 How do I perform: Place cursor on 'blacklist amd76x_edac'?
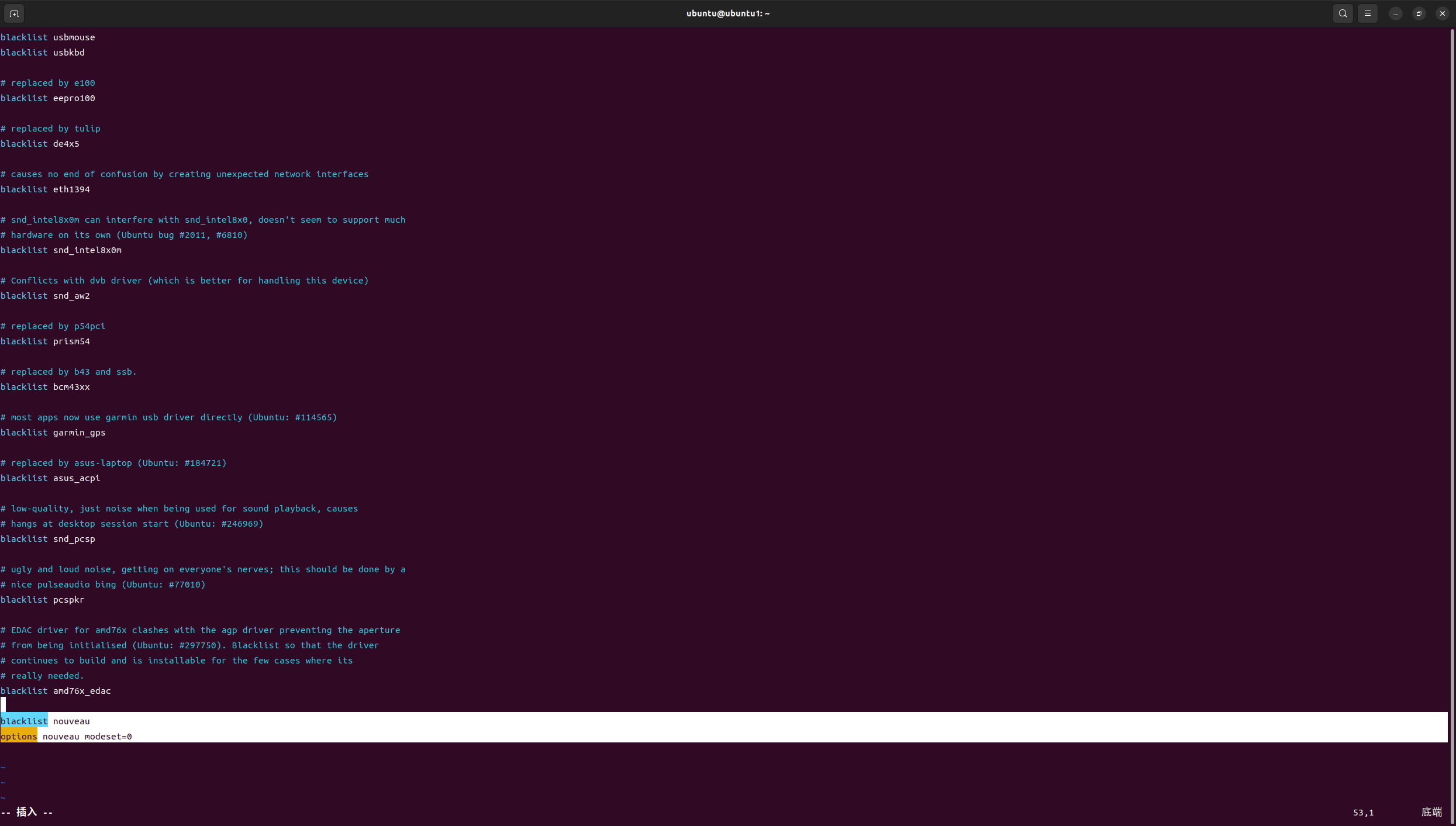pos(56,691)
